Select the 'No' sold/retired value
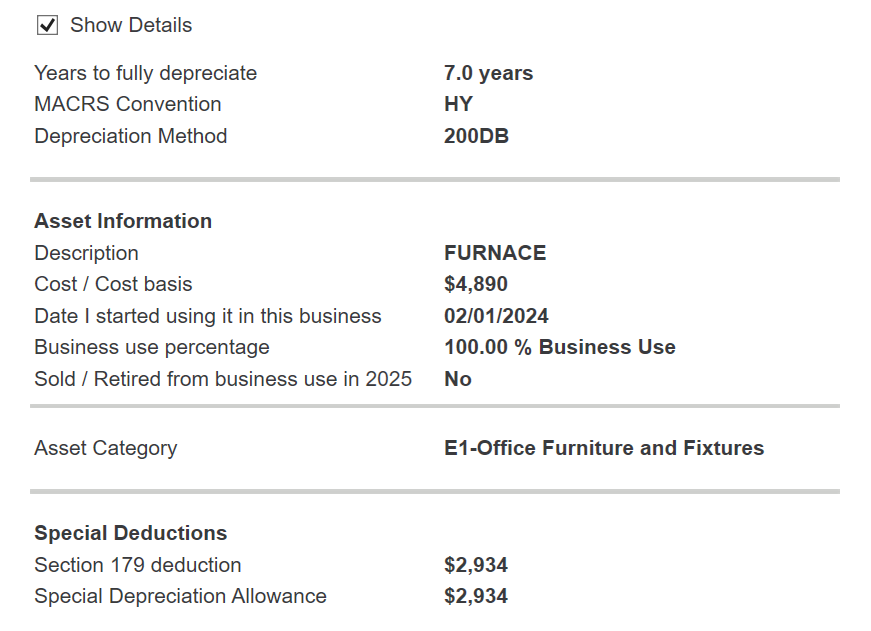The width and height of the screenshot is (871, 631). coord(458,379)
